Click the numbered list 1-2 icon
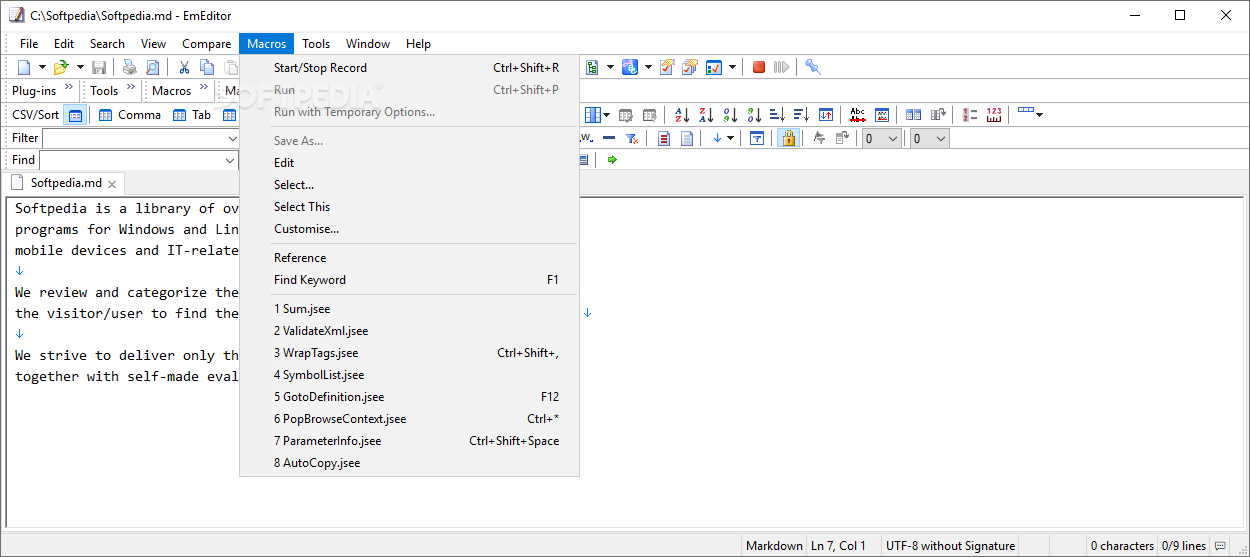The height and width of the screenshot is (557, 1250). pyautogui.click(x=970, y=115)
